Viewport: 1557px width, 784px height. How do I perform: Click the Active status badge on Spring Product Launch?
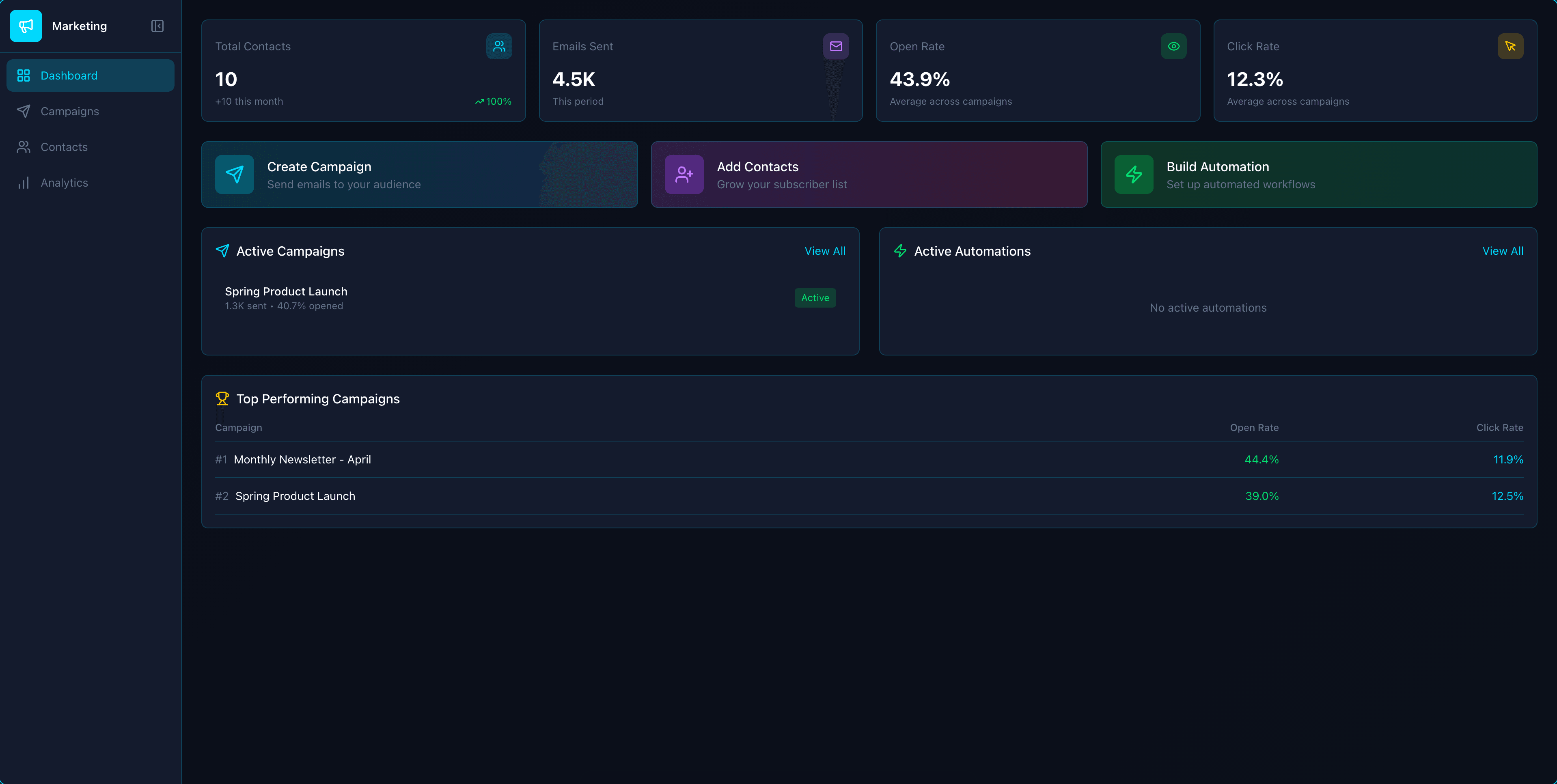pos(815,297)
